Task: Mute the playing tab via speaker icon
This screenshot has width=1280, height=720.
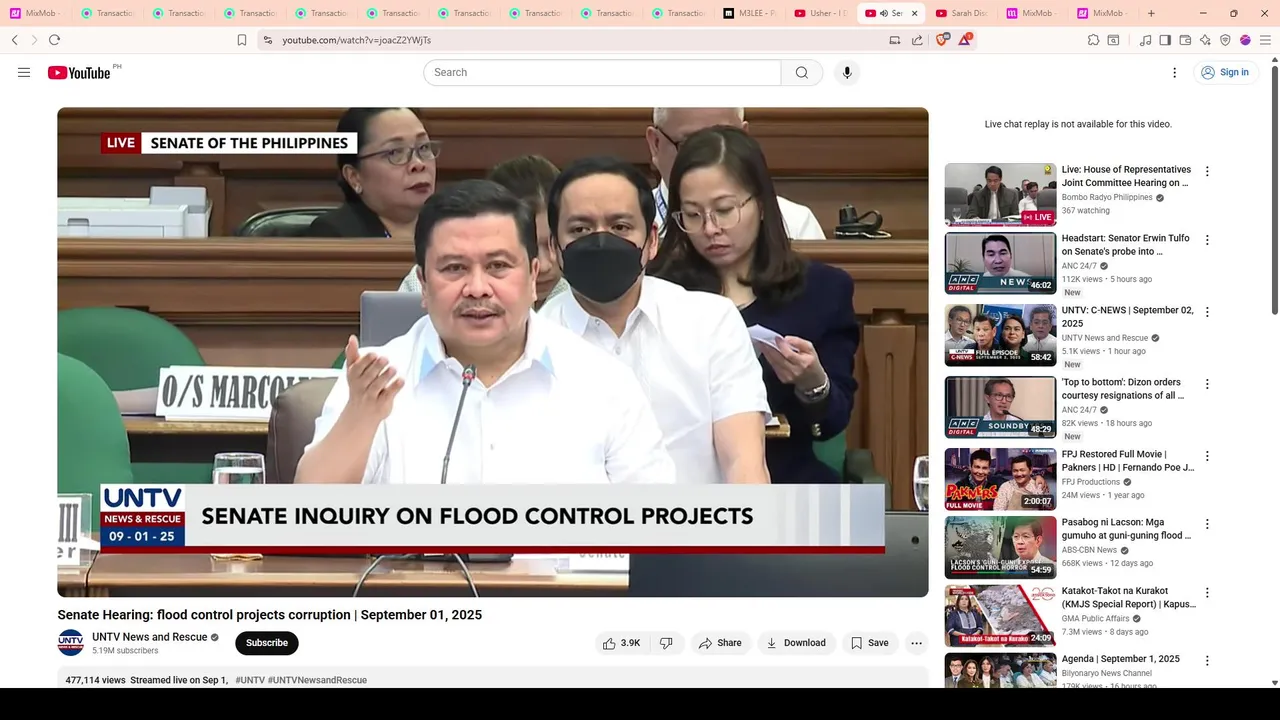Action: [x=884, y=13]
